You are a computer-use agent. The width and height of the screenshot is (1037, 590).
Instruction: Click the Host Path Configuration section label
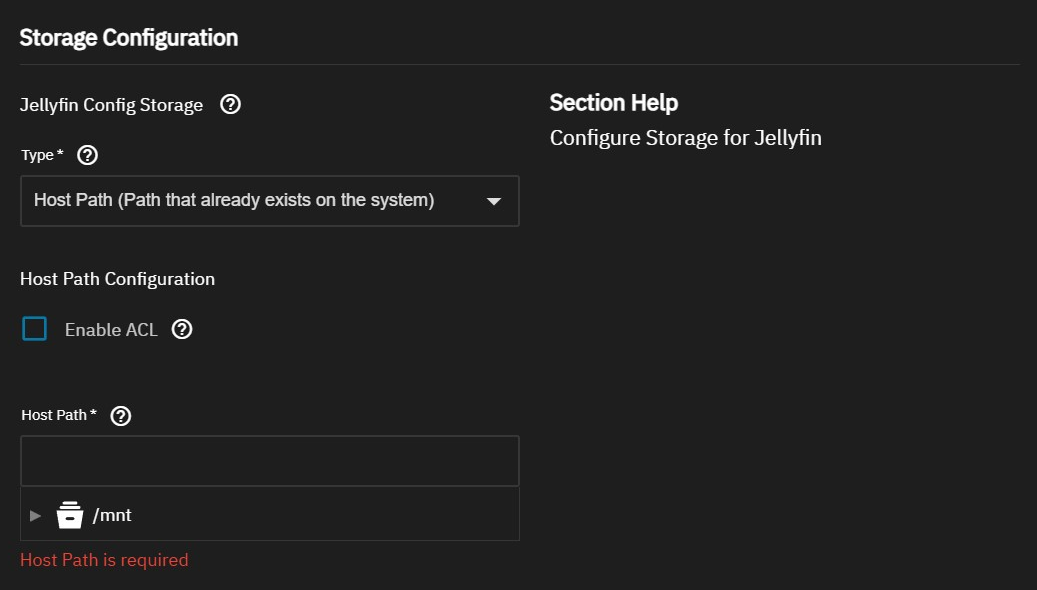click(117, 278)
